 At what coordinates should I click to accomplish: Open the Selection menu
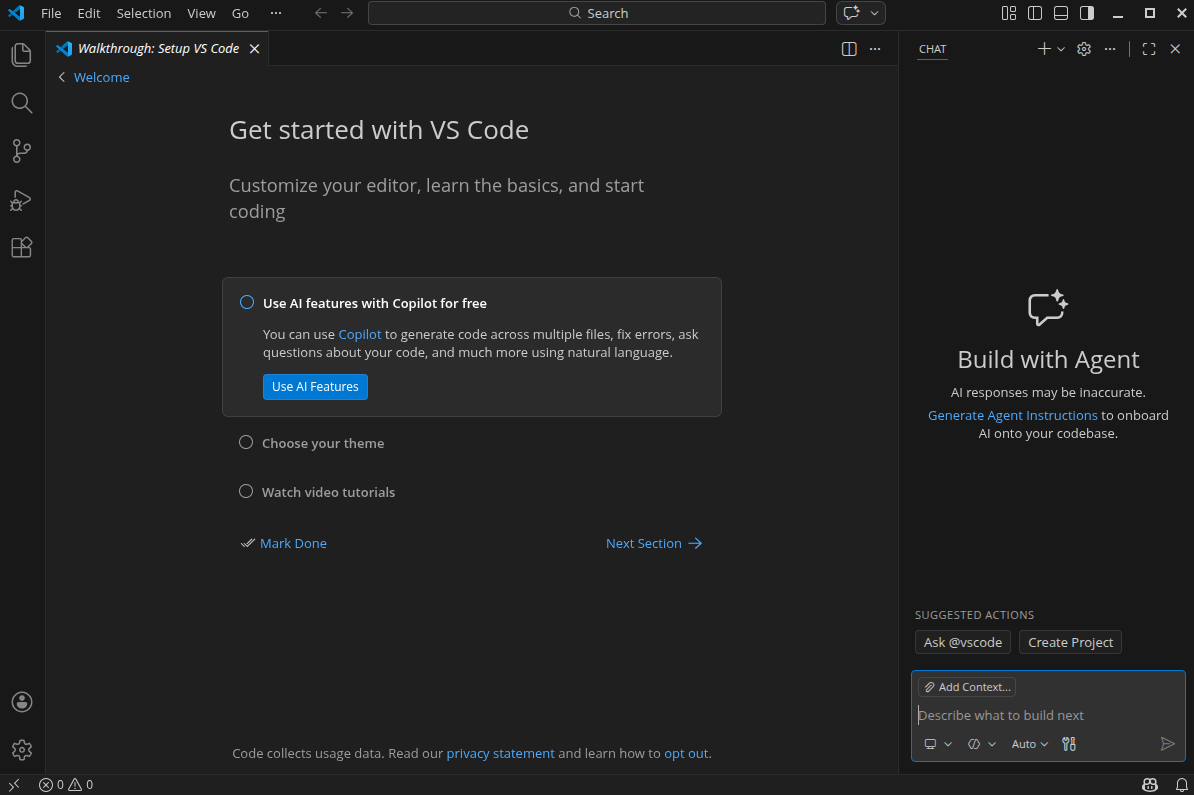143,13
